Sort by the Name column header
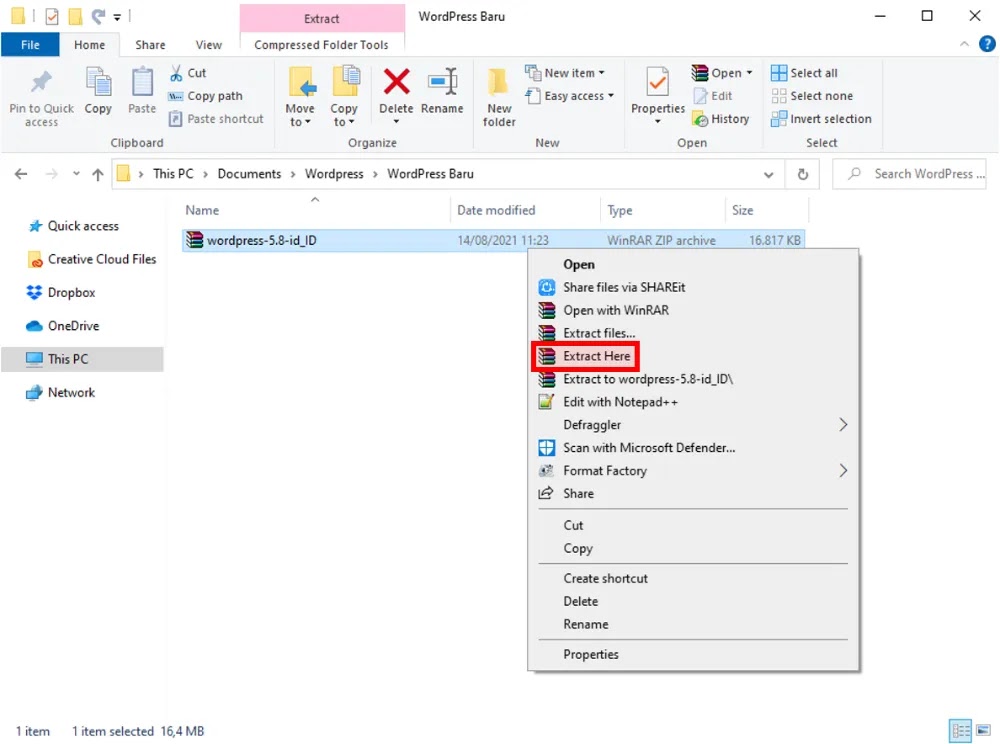The width and height of the screenshot is (1000, 744). 202,210
